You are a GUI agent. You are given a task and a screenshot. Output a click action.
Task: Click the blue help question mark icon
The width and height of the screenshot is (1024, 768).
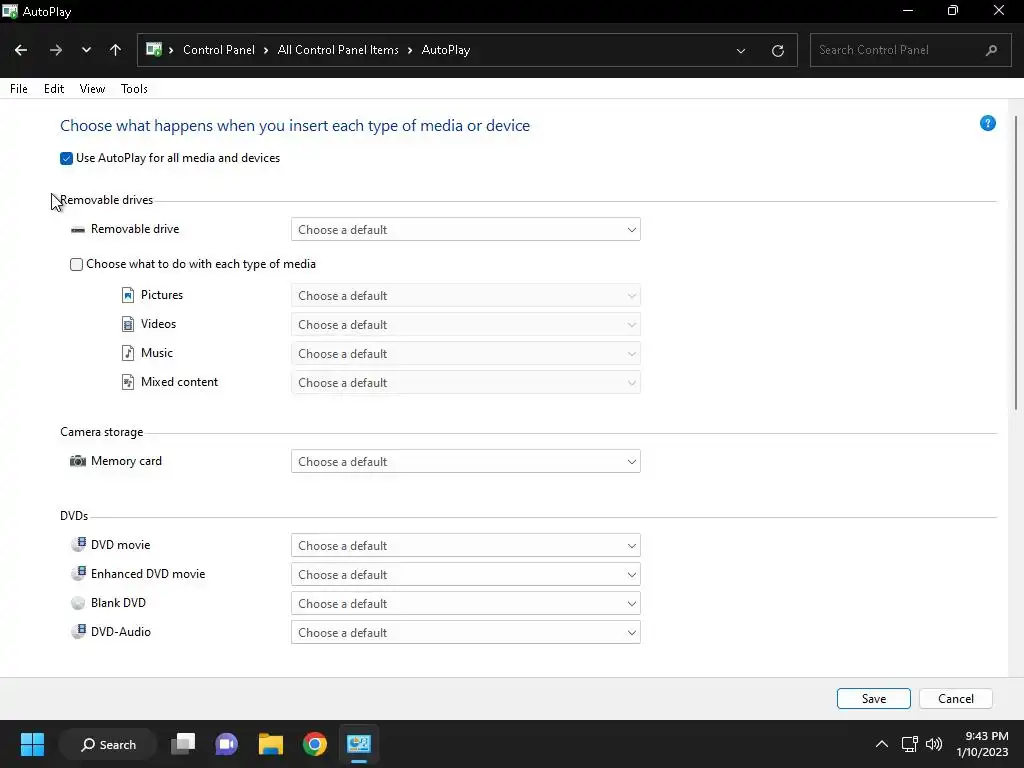click(988, 124)
